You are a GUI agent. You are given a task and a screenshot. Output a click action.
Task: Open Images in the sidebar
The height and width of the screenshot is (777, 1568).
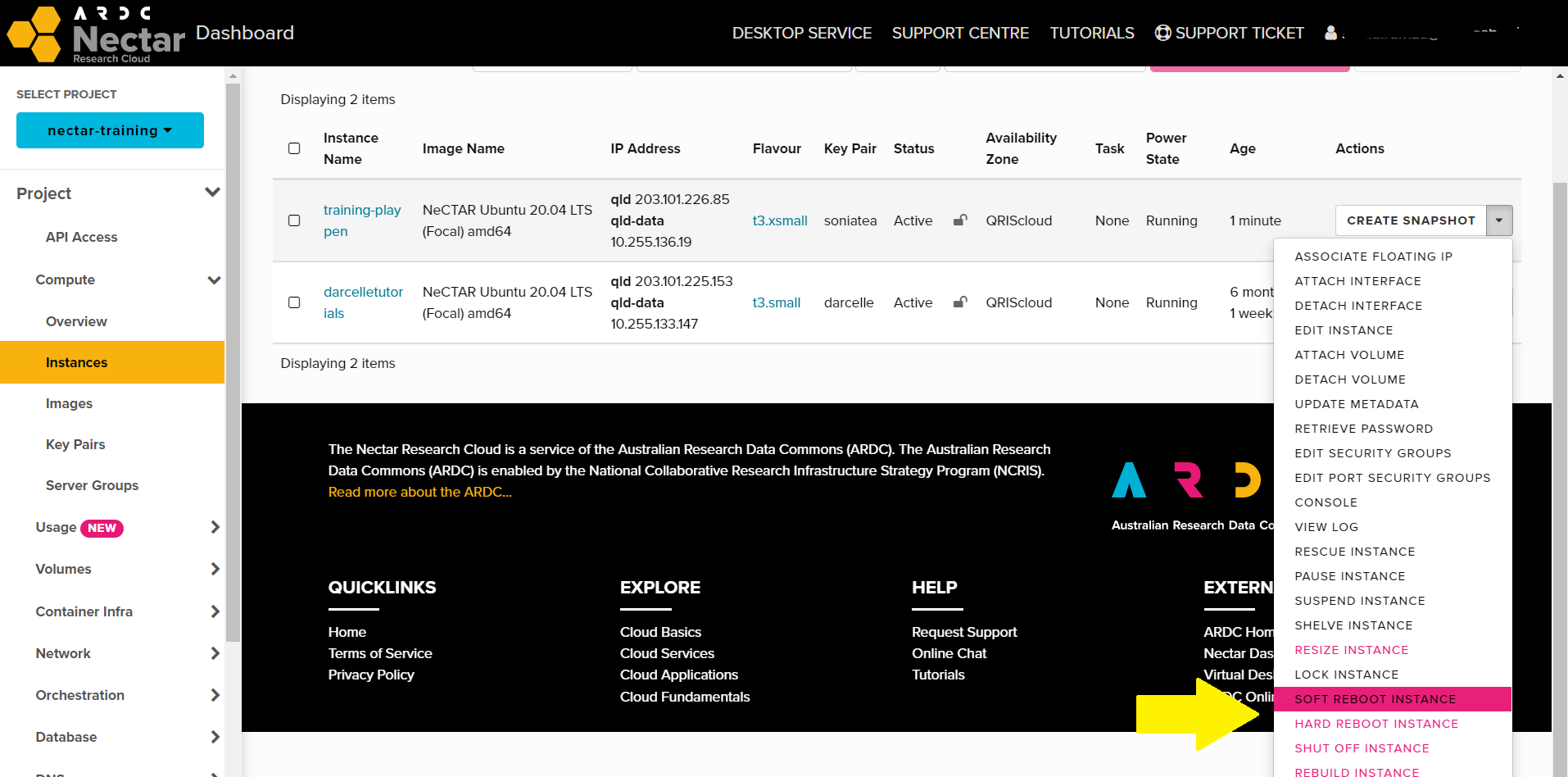69,403
